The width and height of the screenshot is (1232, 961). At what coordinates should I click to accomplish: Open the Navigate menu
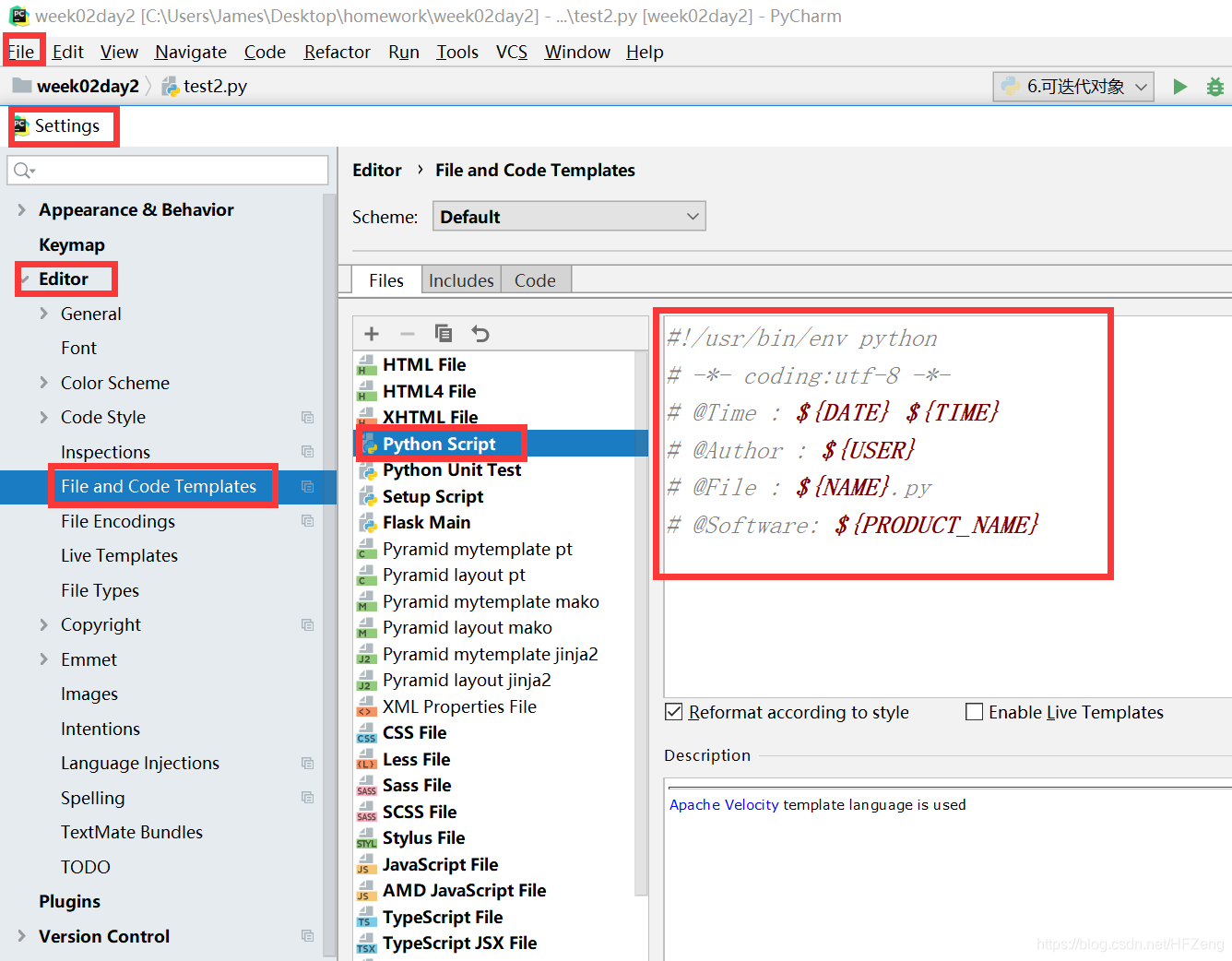(x=191, y=52)
